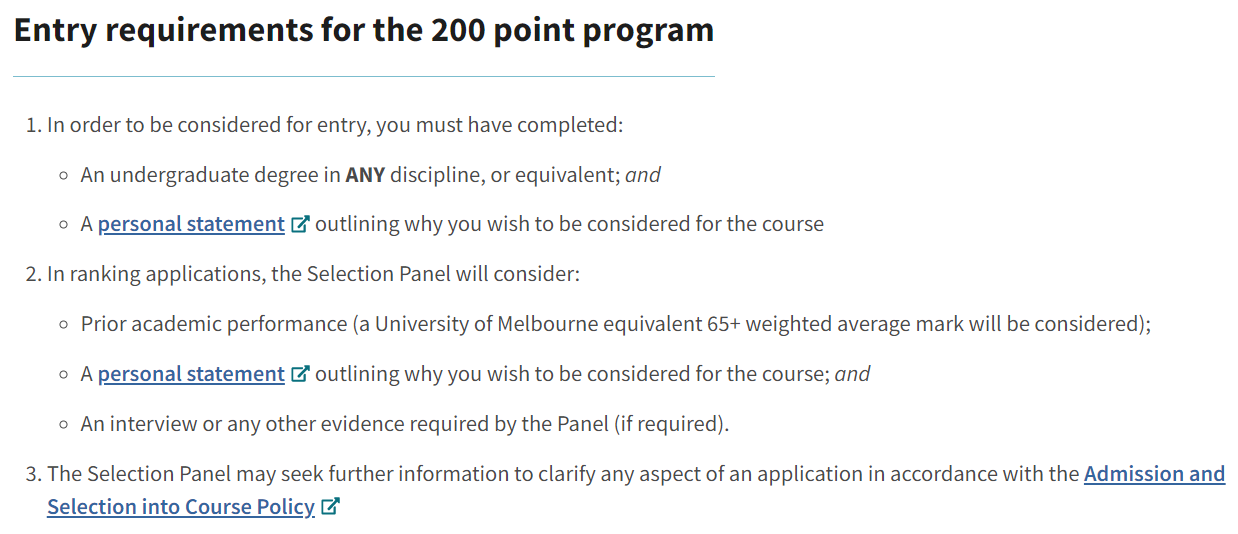The height and width of the screenshot is (534, 1238).
Task: Open Admission and Selection into Course Policy
Action: coord(1154,474)
